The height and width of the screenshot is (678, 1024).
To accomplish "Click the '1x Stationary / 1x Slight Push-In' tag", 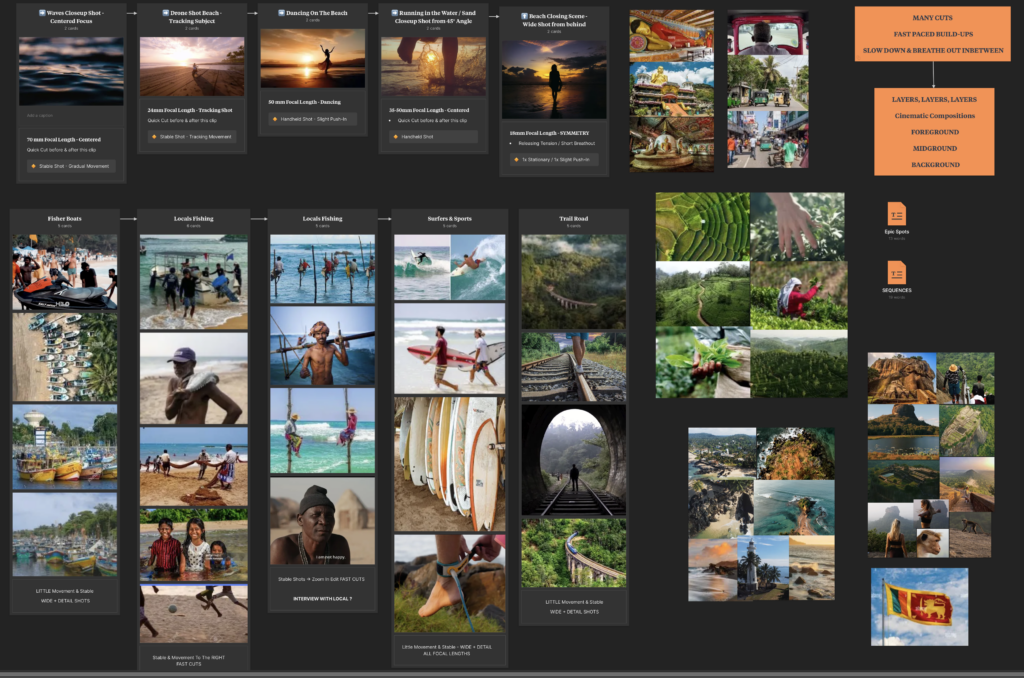I will click(x=553, y=159).
